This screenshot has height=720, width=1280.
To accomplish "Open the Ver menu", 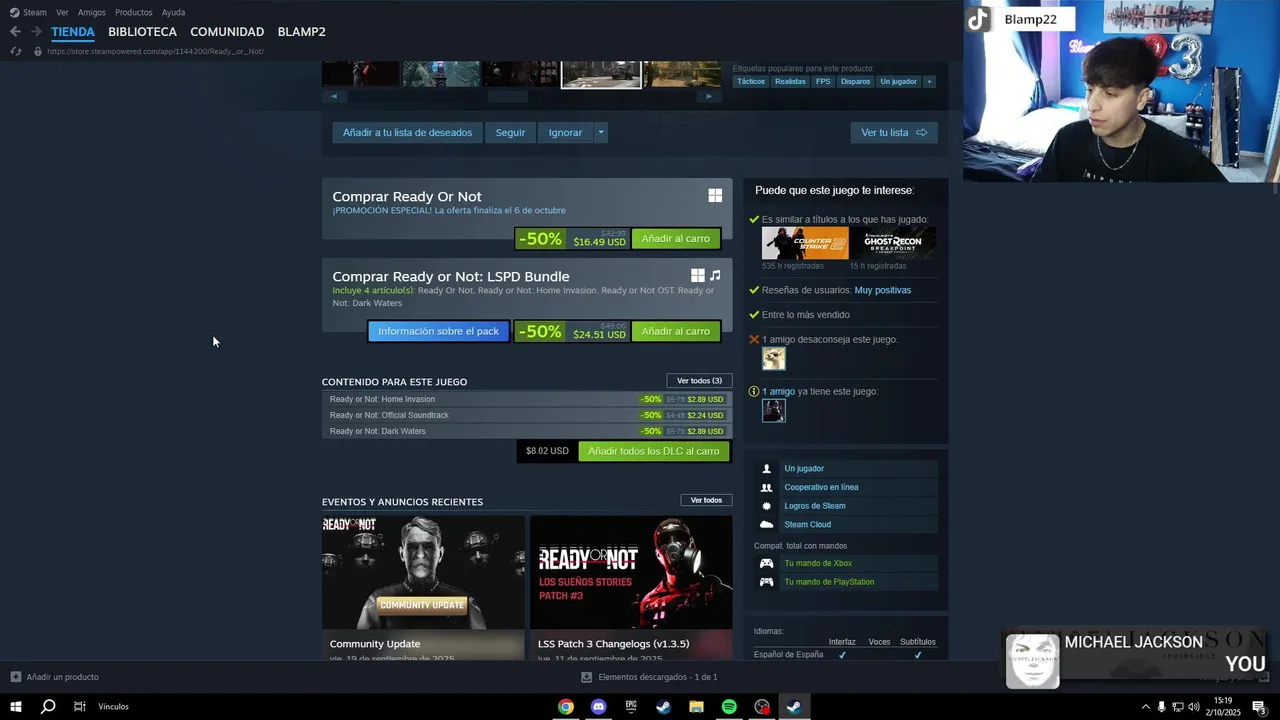I will tap(62, 12).
